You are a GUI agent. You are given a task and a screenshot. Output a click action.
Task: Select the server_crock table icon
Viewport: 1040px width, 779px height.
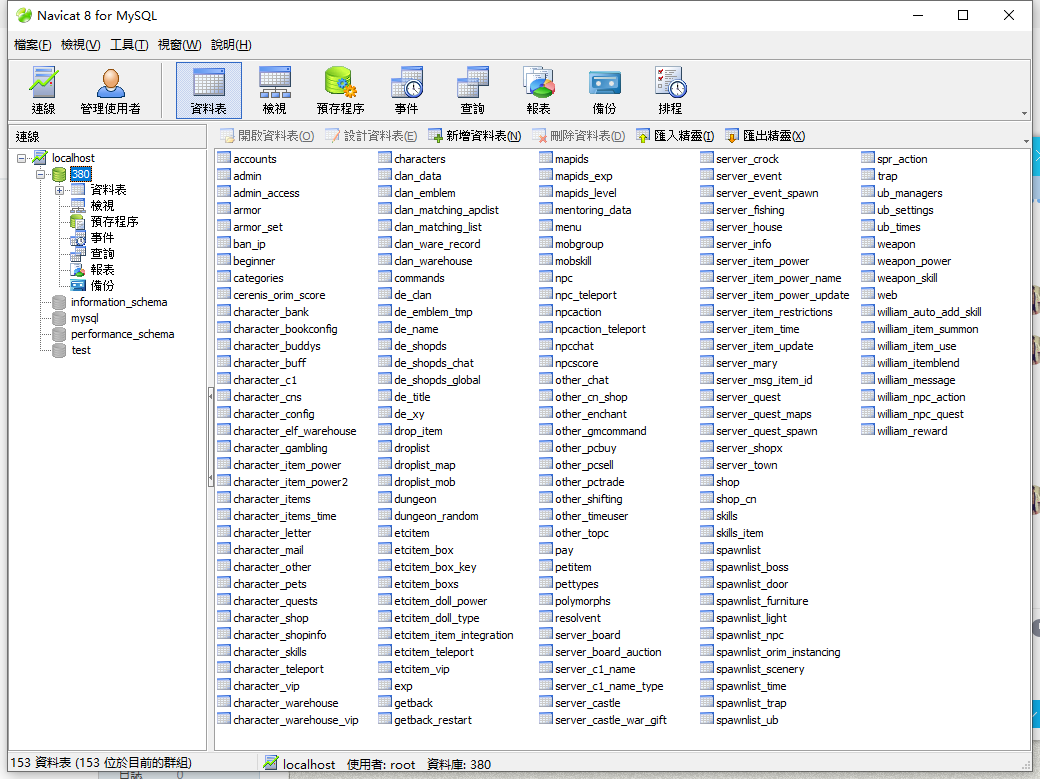707,158
